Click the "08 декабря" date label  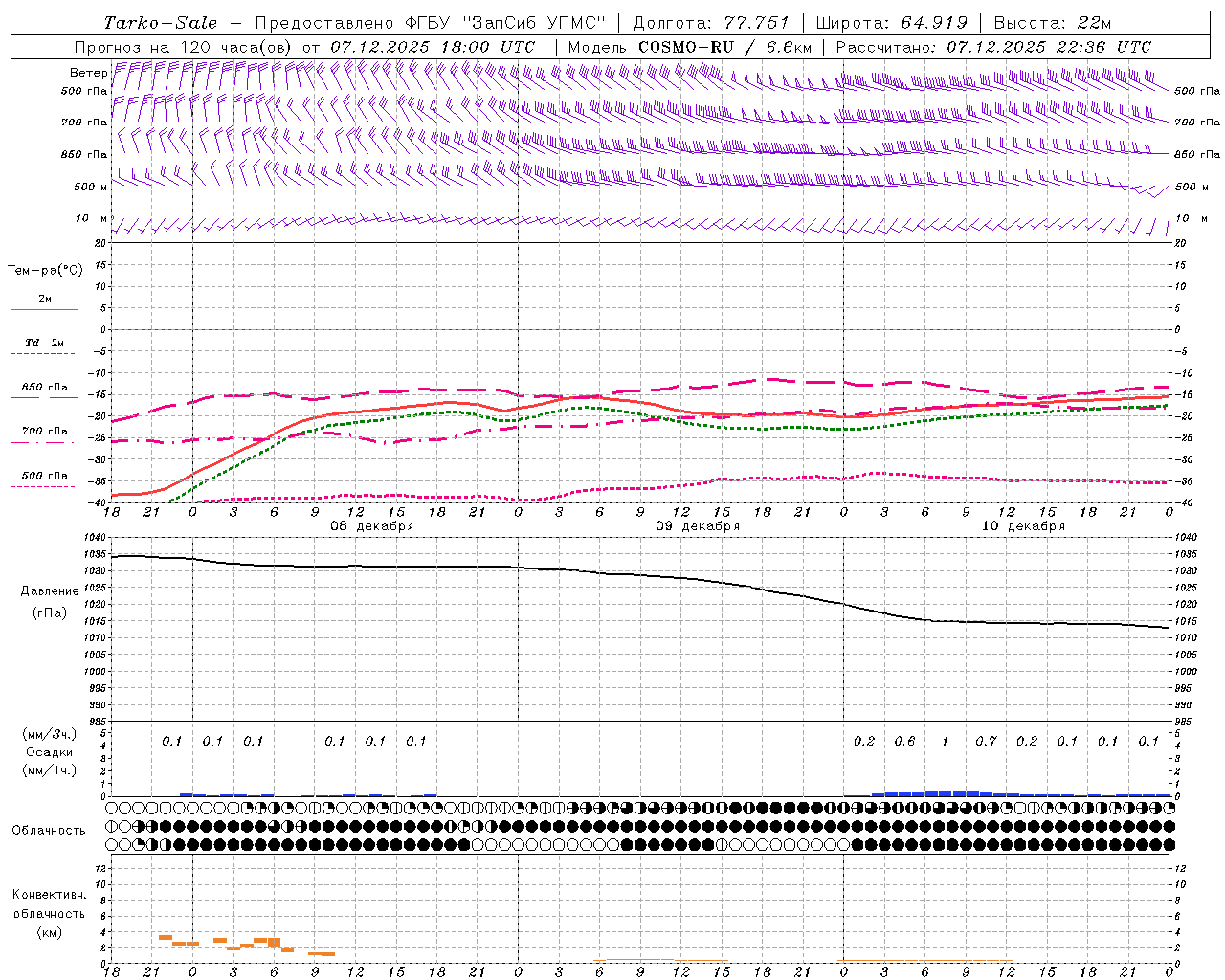(x=372, y=526)
